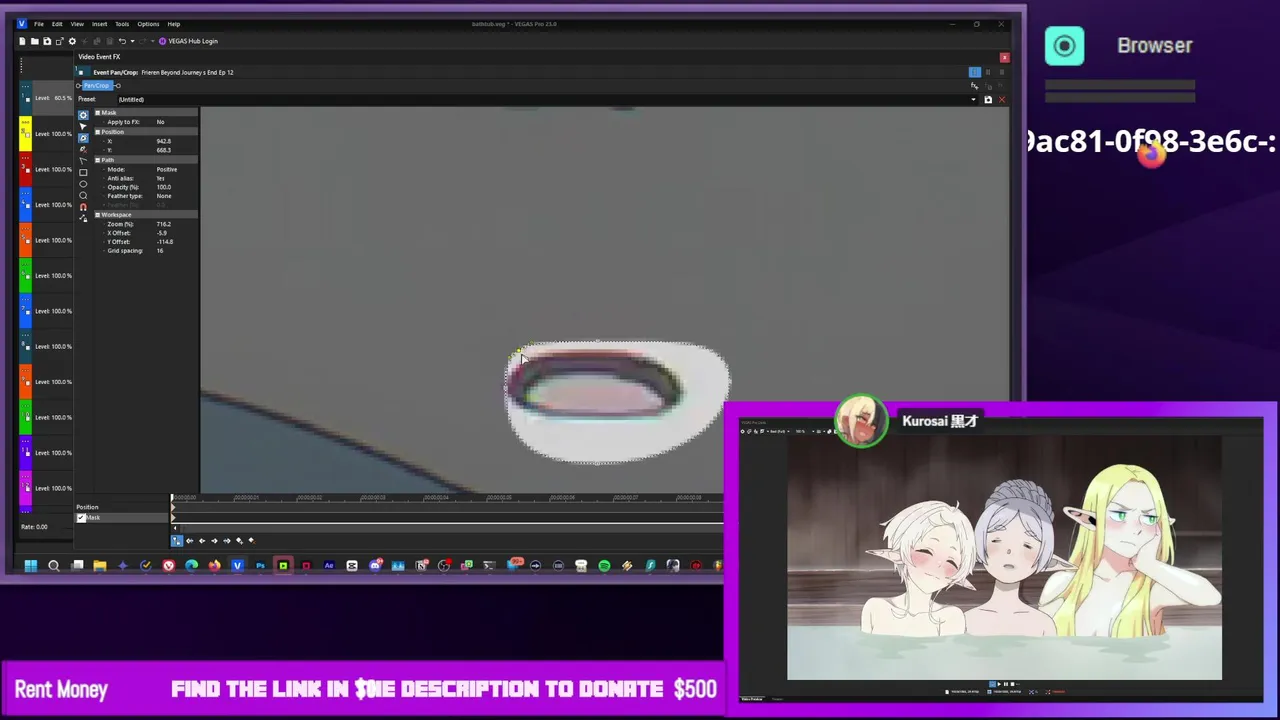Toggle Sync Cursor button below keyframe timeline
The image size is (1280, 720).
tap(177, 541)
